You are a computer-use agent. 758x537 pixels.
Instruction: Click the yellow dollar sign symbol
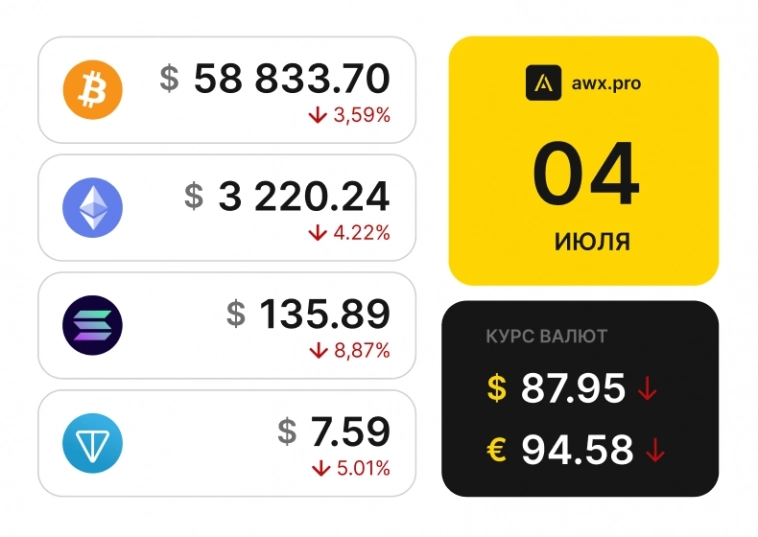497,388
